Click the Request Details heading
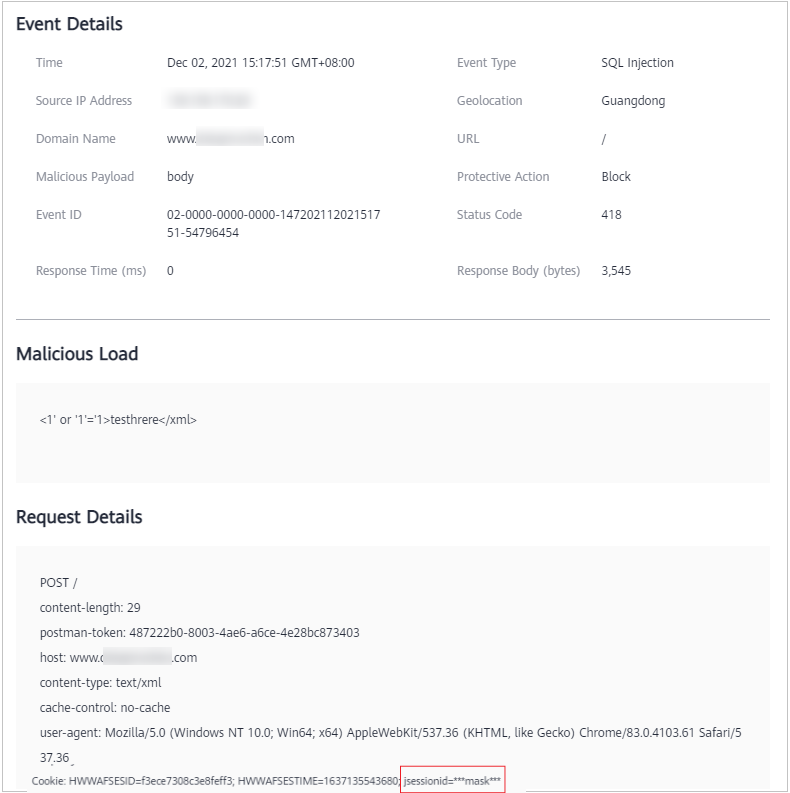Image resolution: width=790 pixels, height=793 pixels. pos(79,517)
